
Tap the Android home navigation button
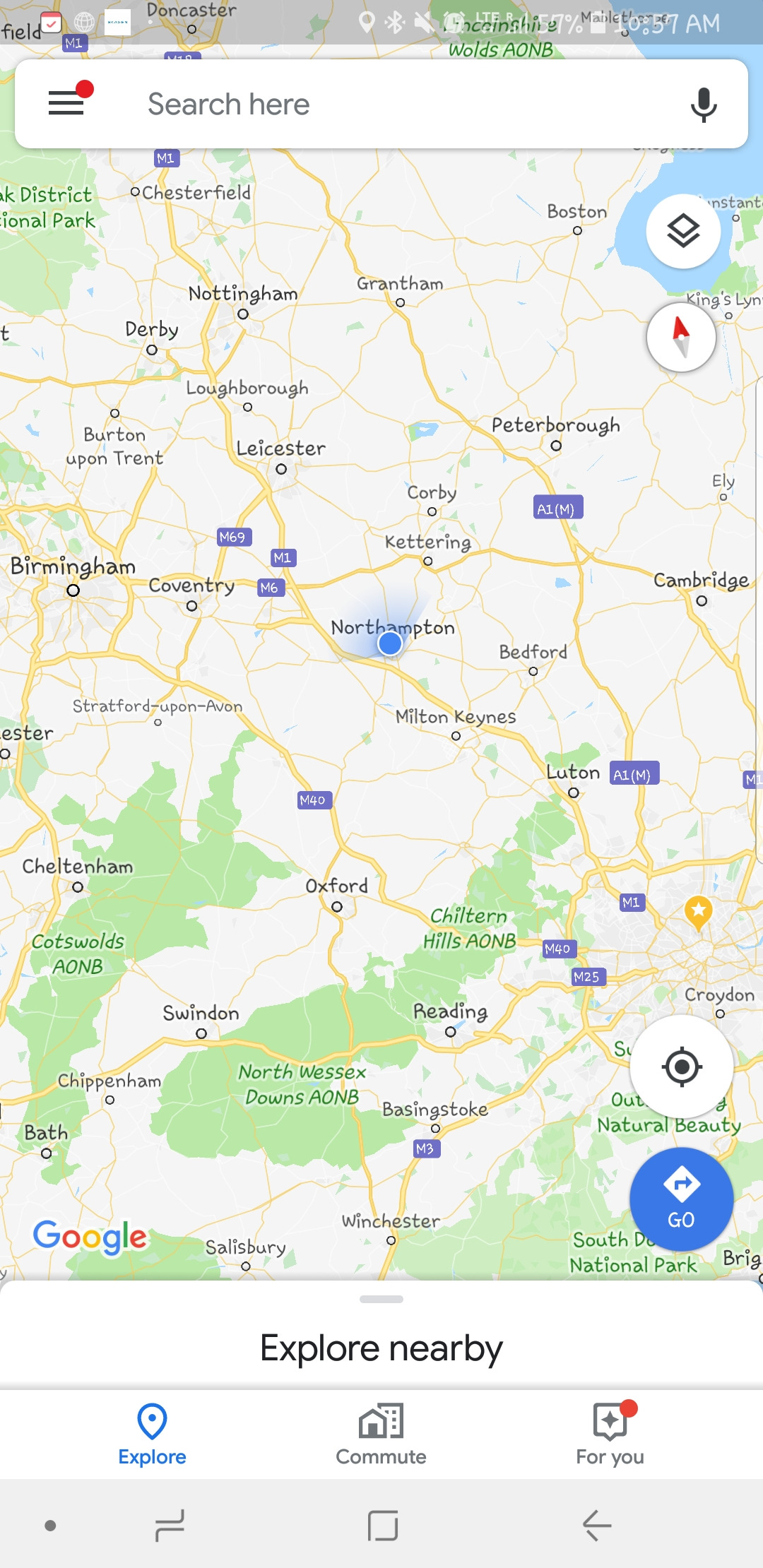383,1526
